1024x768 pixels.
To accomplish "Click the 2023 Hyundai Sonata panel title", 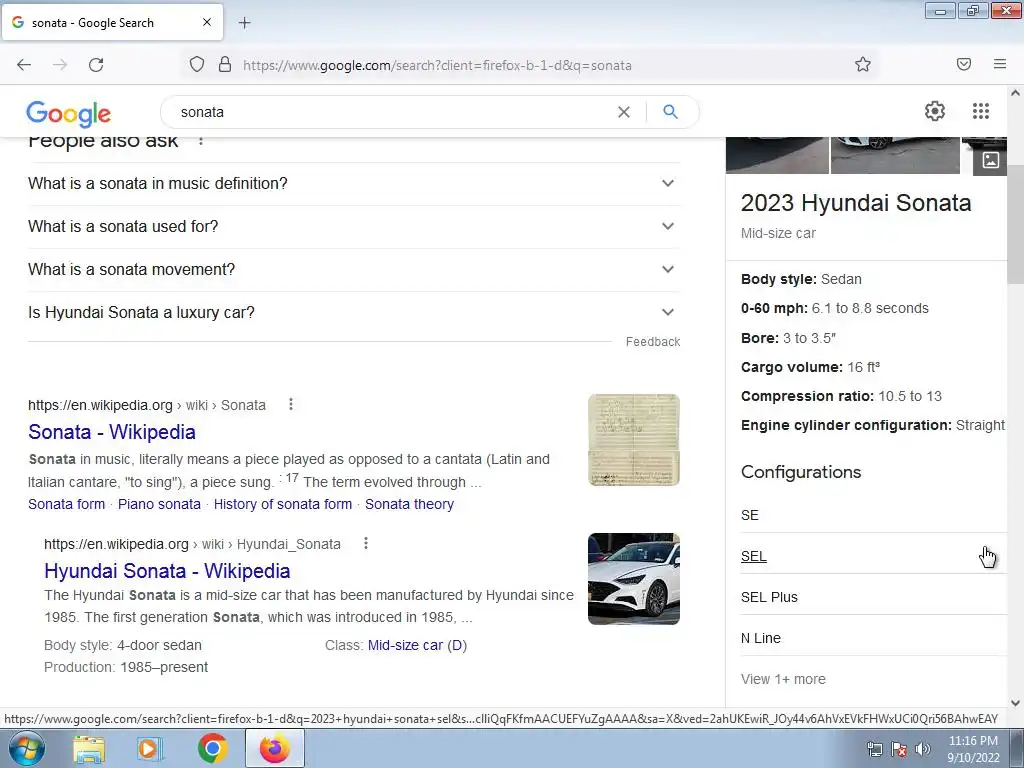I will pos(856,203).
